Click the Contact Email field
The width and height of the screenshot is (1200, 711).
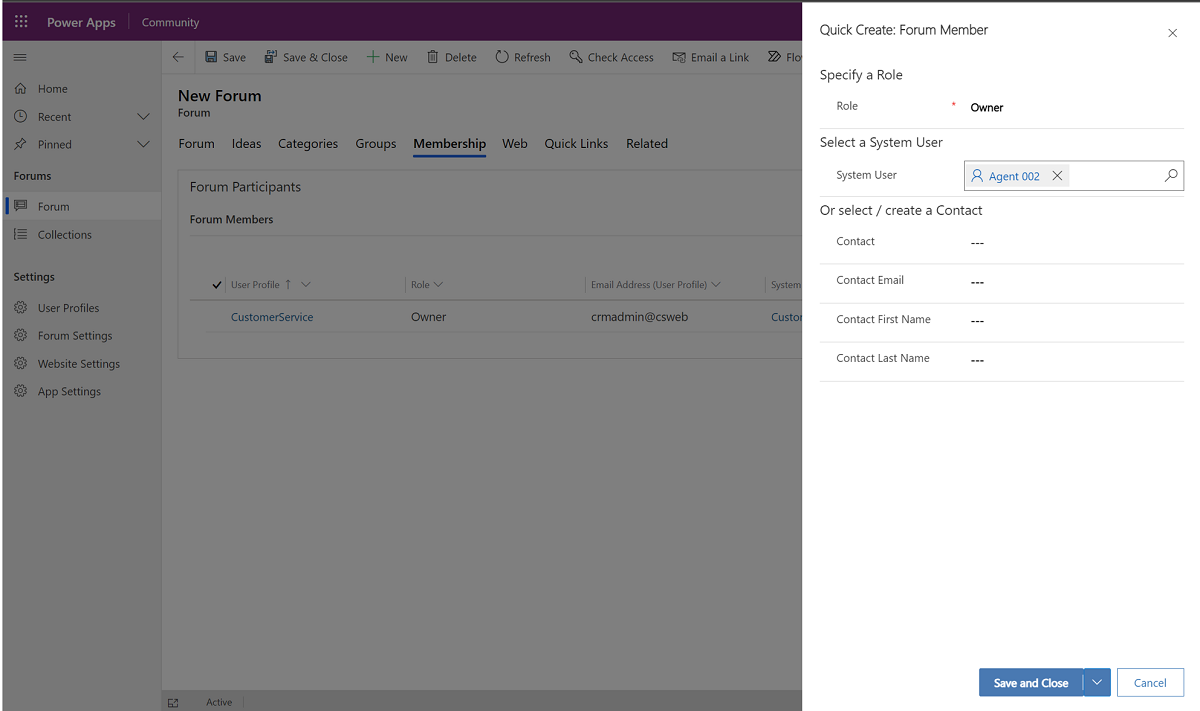(x=1075, y=282)
